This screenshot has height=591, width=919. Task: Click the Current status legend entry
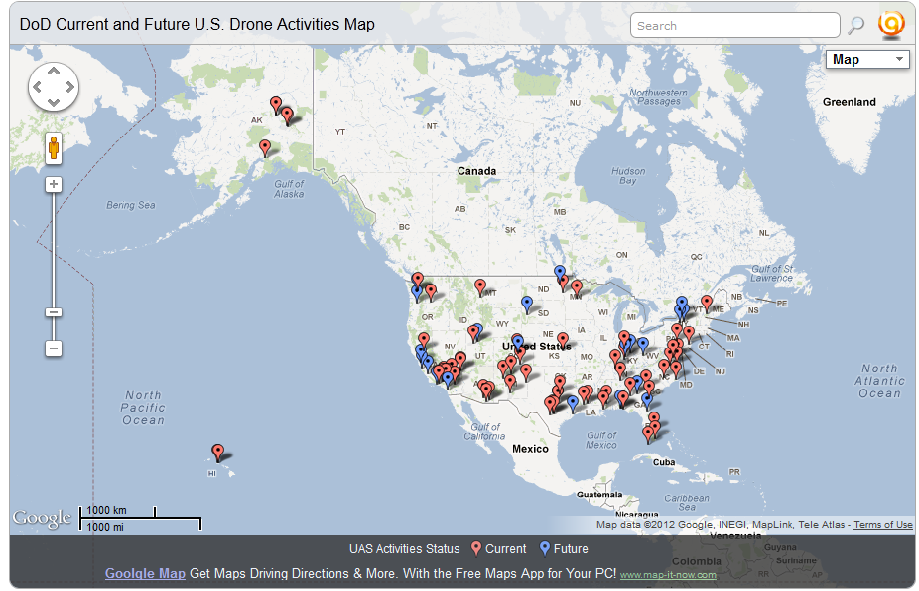pos(499,549)
